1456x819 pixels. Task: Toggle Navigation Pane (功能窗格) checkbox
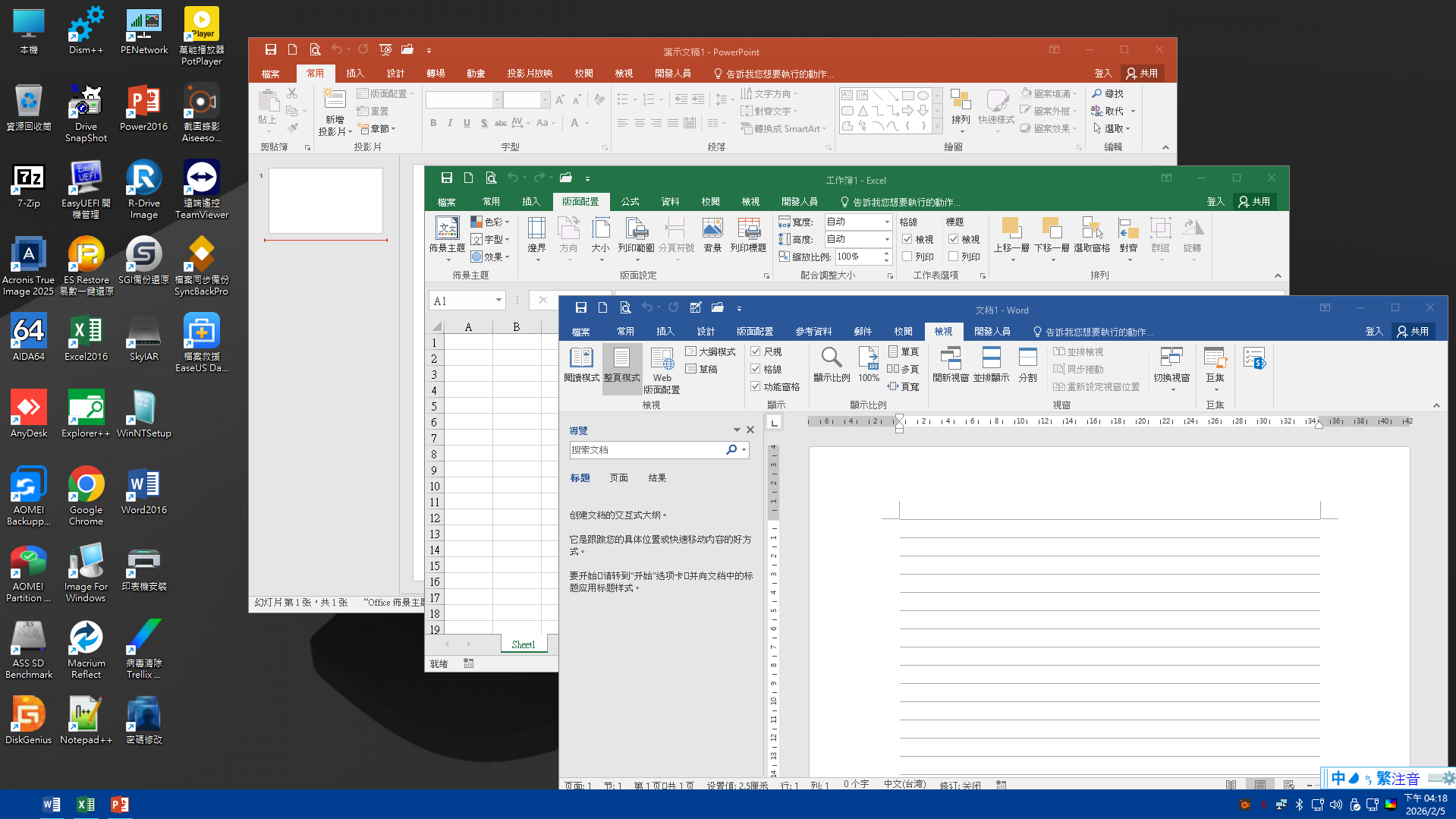pos(756,386)
